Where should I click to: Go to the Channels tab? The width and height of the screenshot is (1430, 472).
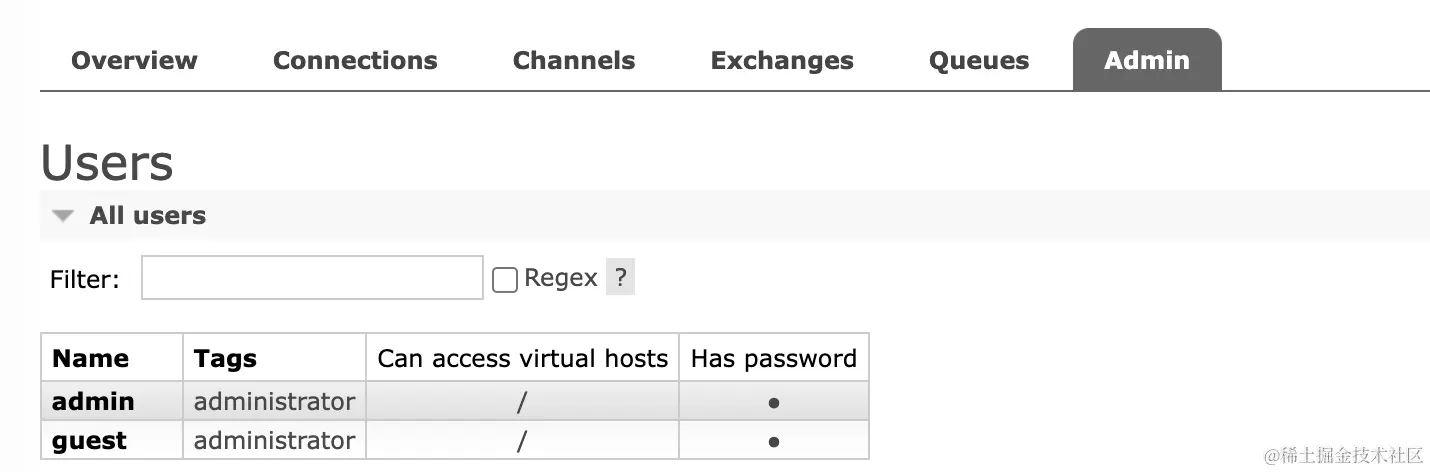[x=574, y=61]
